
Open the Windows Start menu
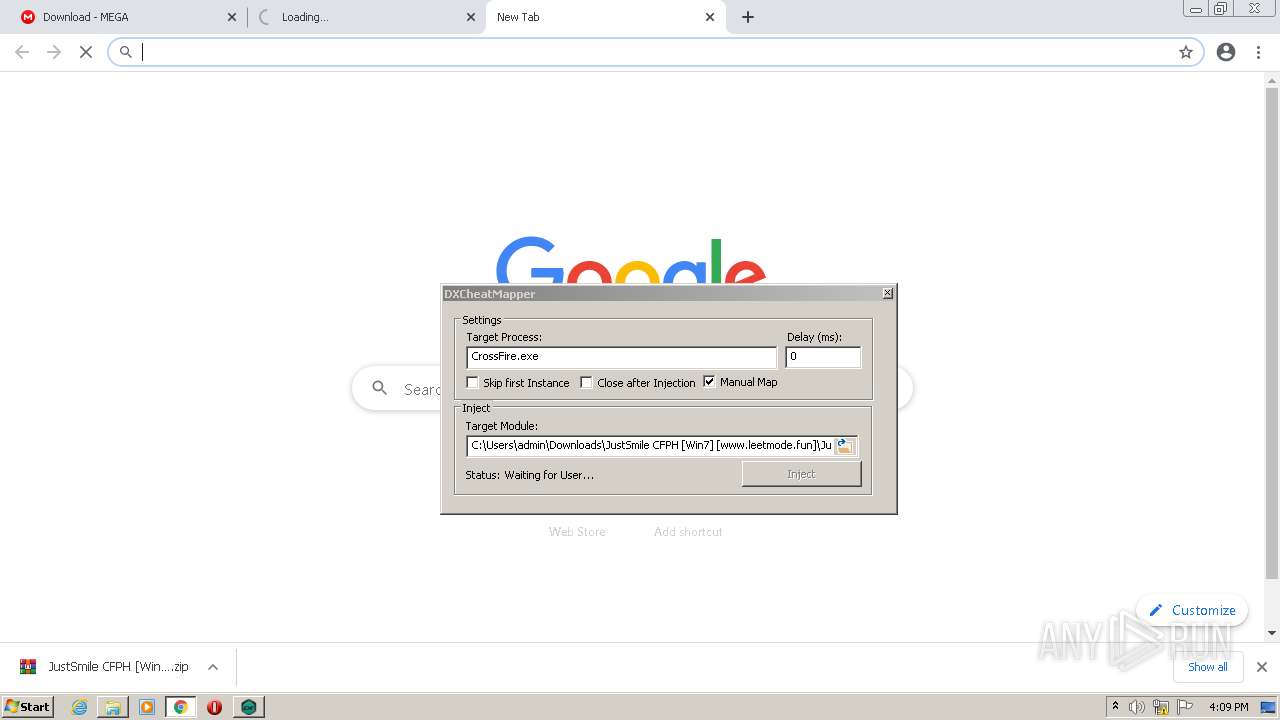pos(28,707)
